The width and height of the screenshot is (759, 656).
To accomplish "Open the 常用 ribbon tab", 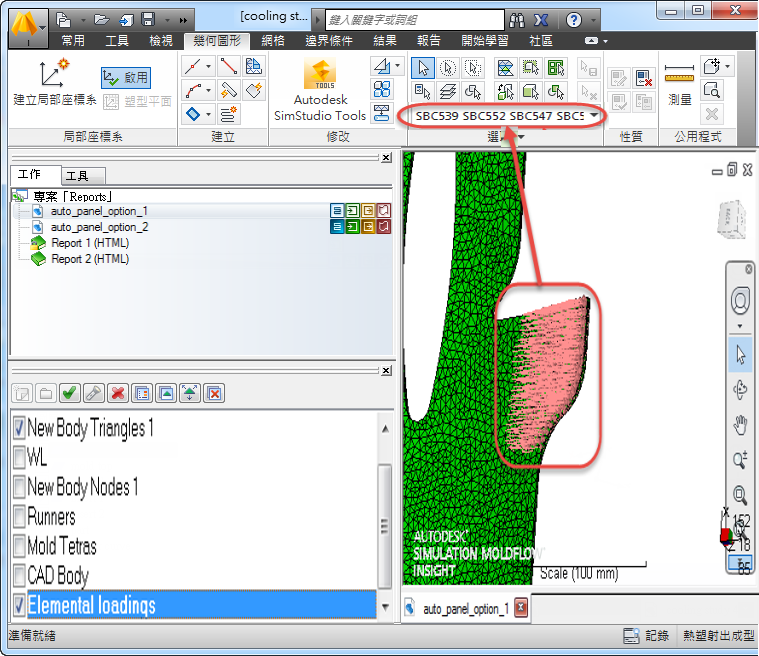I will [73, 41].
